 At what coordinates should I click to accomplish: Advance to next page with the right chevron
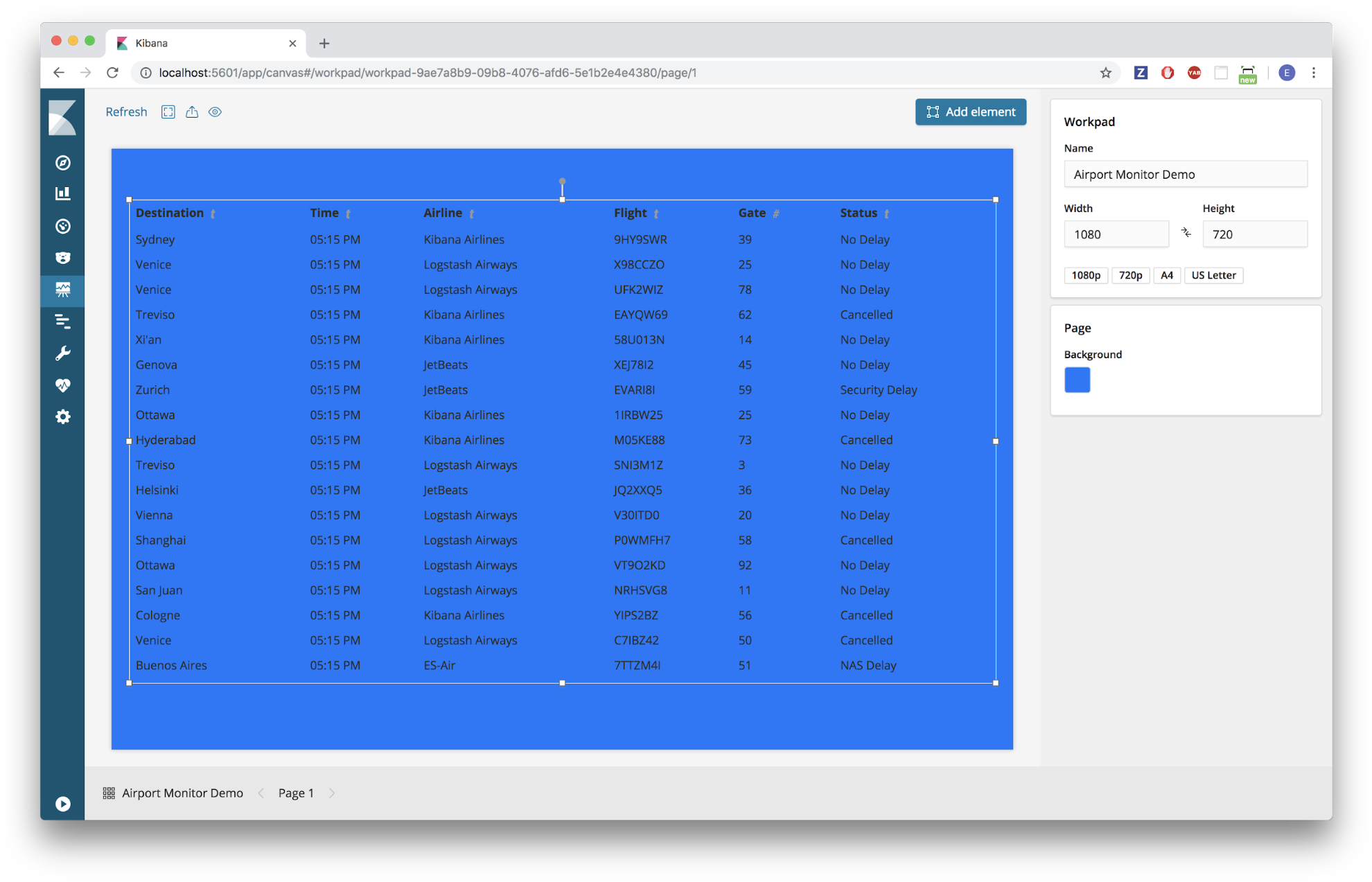333,793
